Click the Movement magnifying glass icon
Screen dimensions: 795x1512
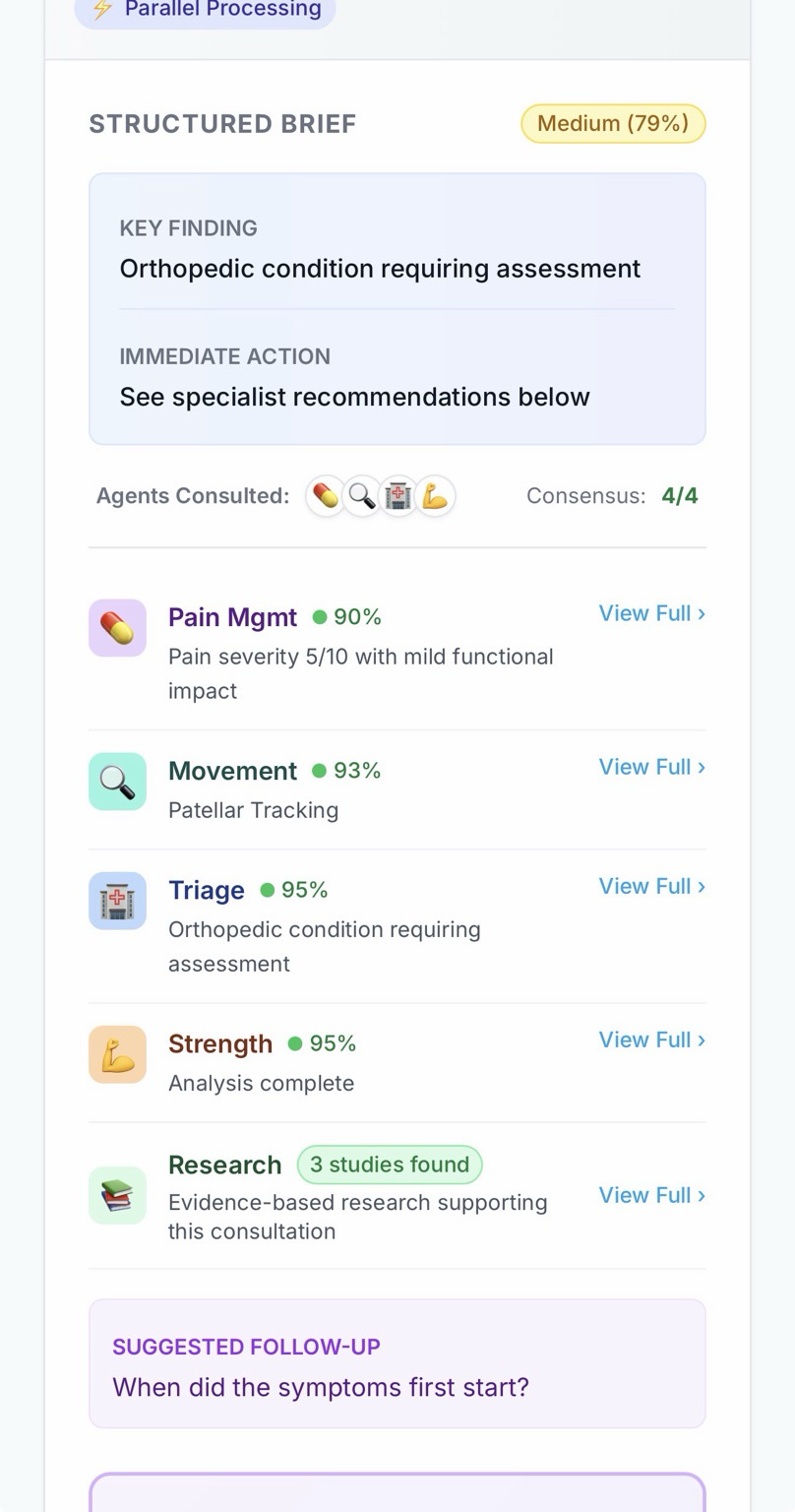pos(117,782)
